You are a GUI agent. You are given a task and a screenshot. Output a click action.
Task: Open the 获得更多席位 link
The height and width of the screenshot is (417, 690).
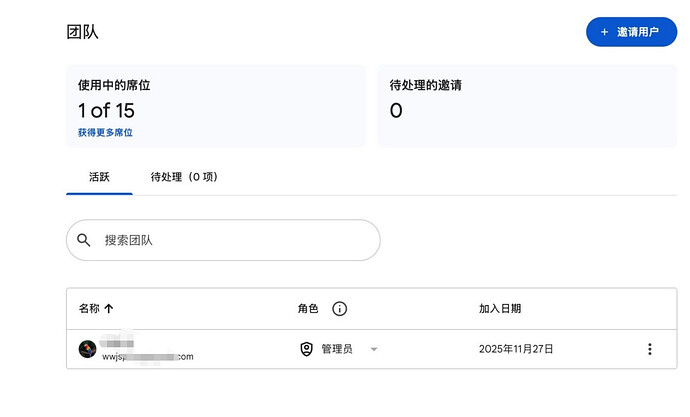coord(105,132)
